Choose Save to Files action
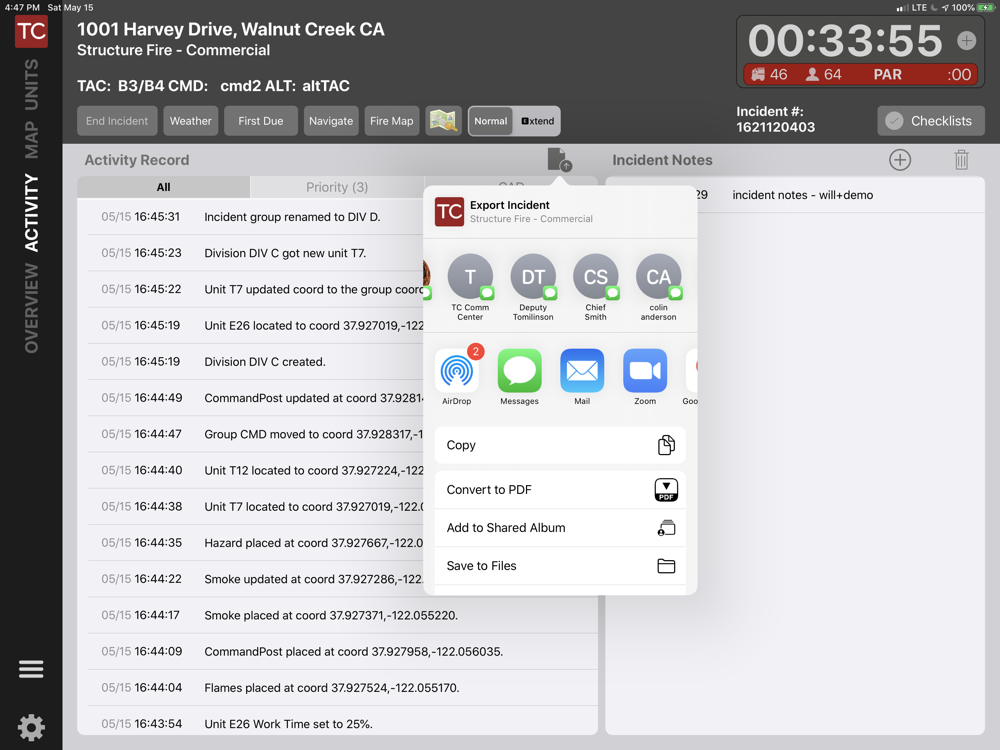Image resolution: width=1000 pixels, height=750 pixels. [560, 566]
